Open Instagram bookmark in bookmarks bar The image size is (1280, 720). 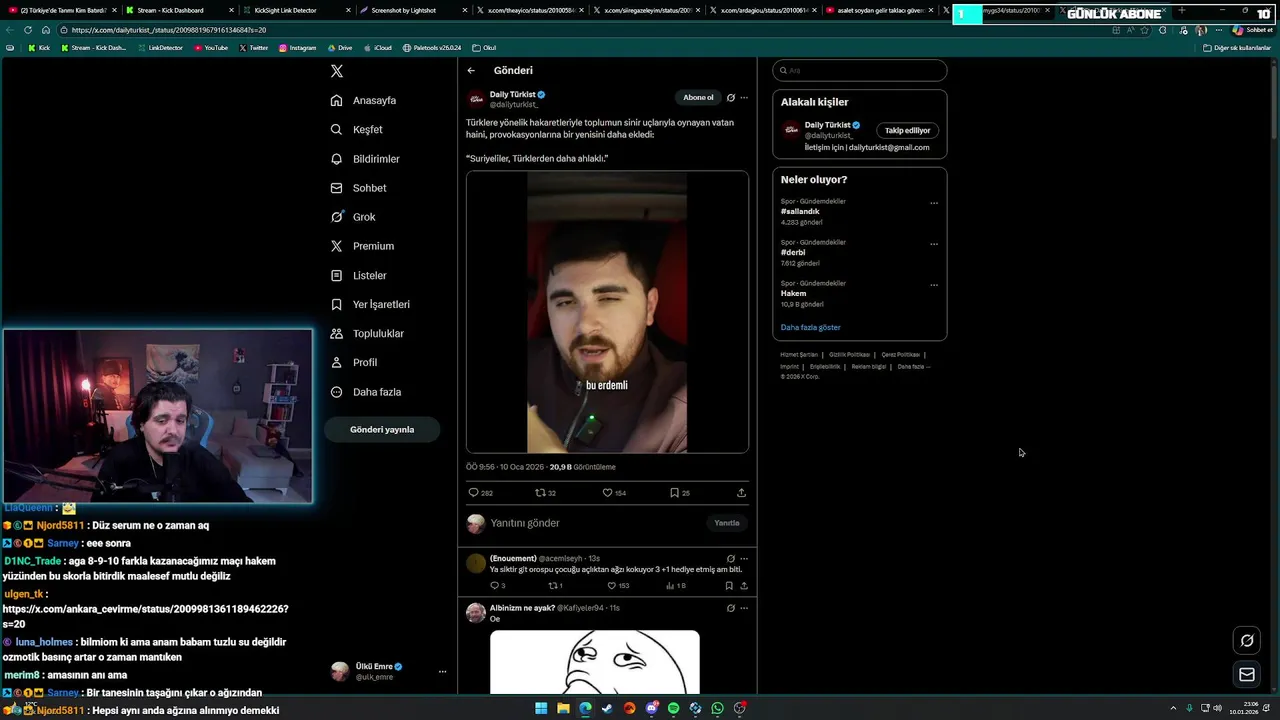(x=297, y=48)
